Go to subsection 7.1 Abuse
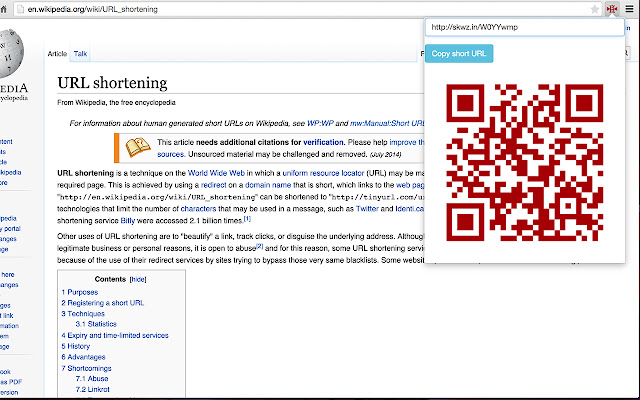 [x=92, y=378]
